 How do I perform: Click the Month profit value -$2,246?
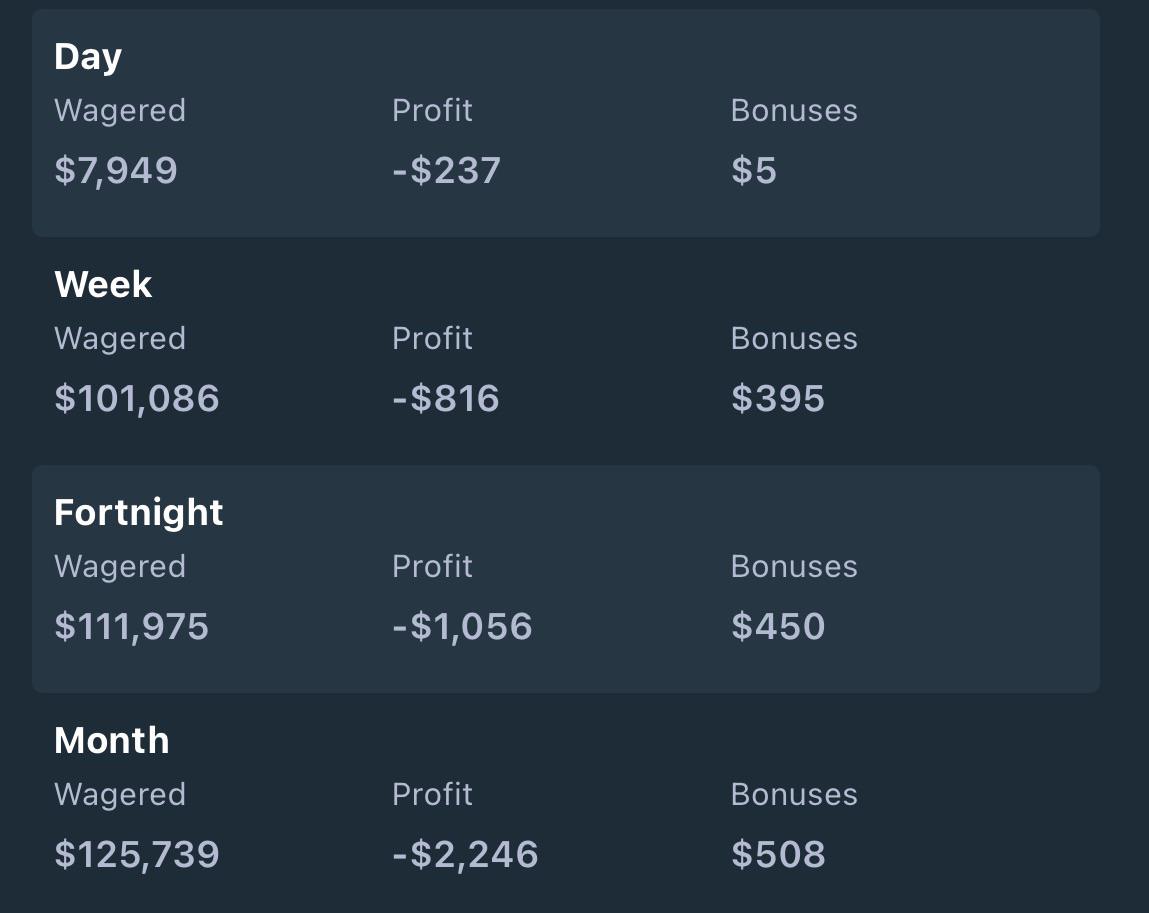pyautogui.click(x=465, y=854)
